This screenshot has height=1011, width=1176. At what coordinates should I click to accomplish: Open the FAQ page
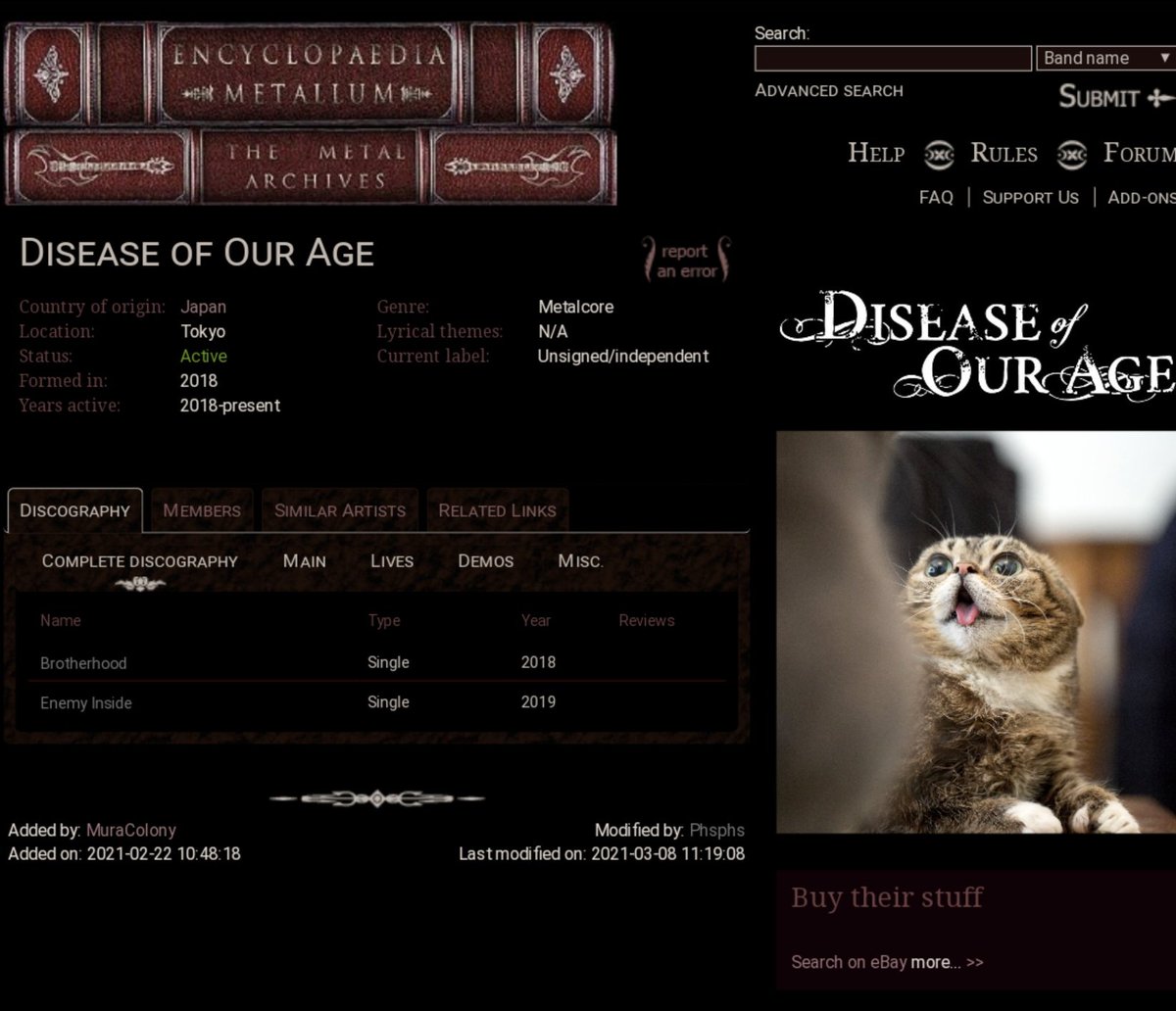pos(936,197)
